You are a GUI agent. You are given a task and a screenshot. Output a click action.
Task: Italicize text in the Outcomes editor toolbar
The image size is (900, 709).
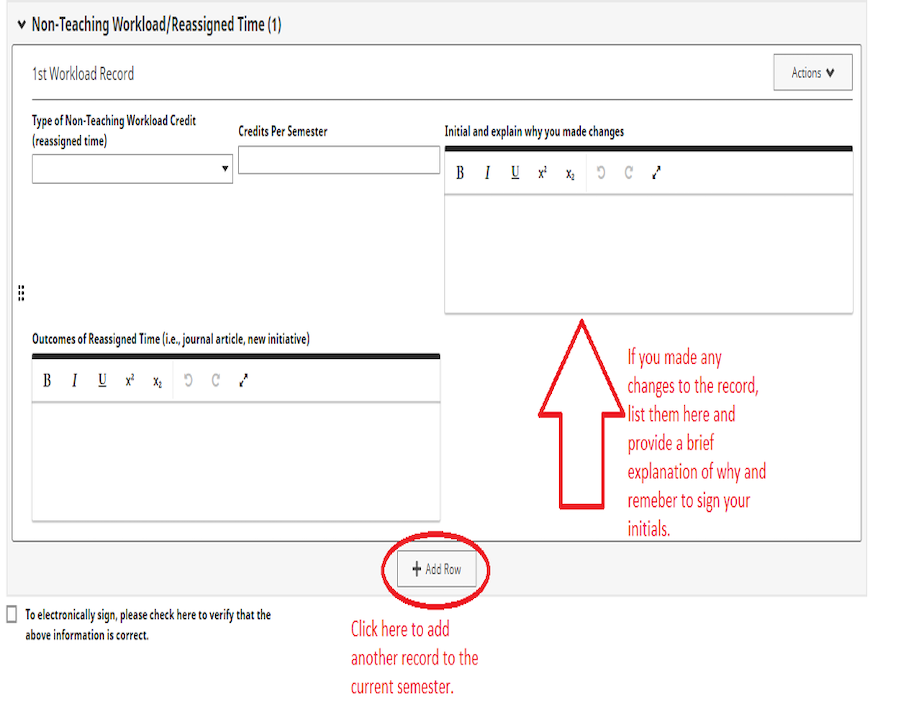click(75, 381)
